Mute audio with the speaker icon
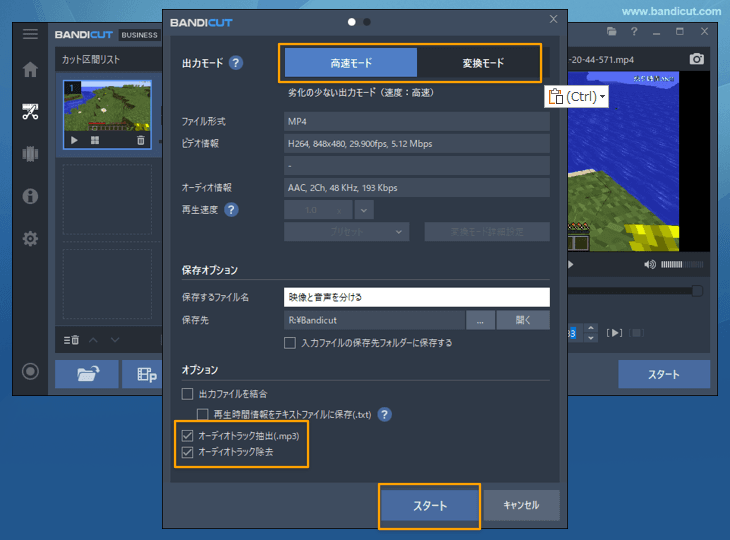The image size is (730, 540). pos(649,264)
